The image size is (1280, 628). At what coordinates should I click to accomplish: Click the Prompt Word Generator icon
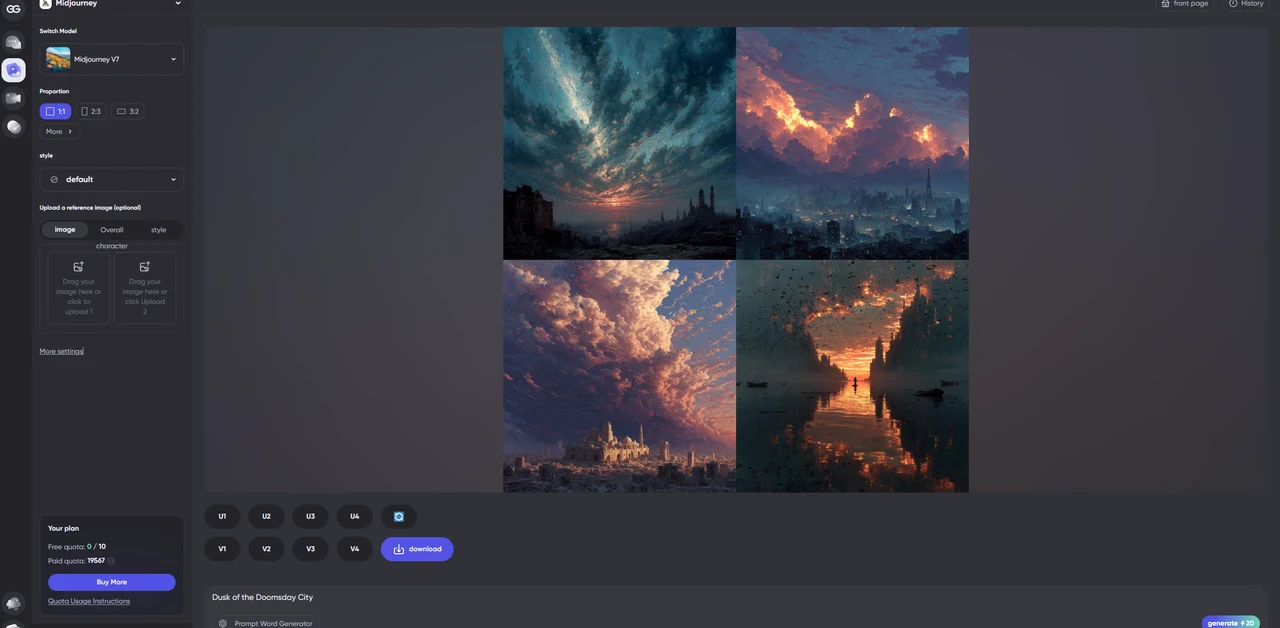pos(223,623)
